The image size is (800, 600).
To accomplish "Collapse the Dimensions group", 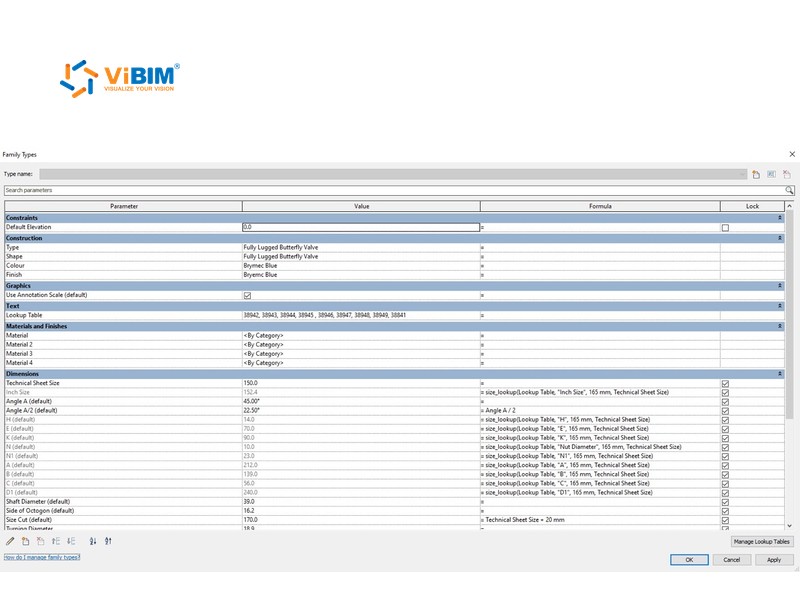I will coord(780,374).
